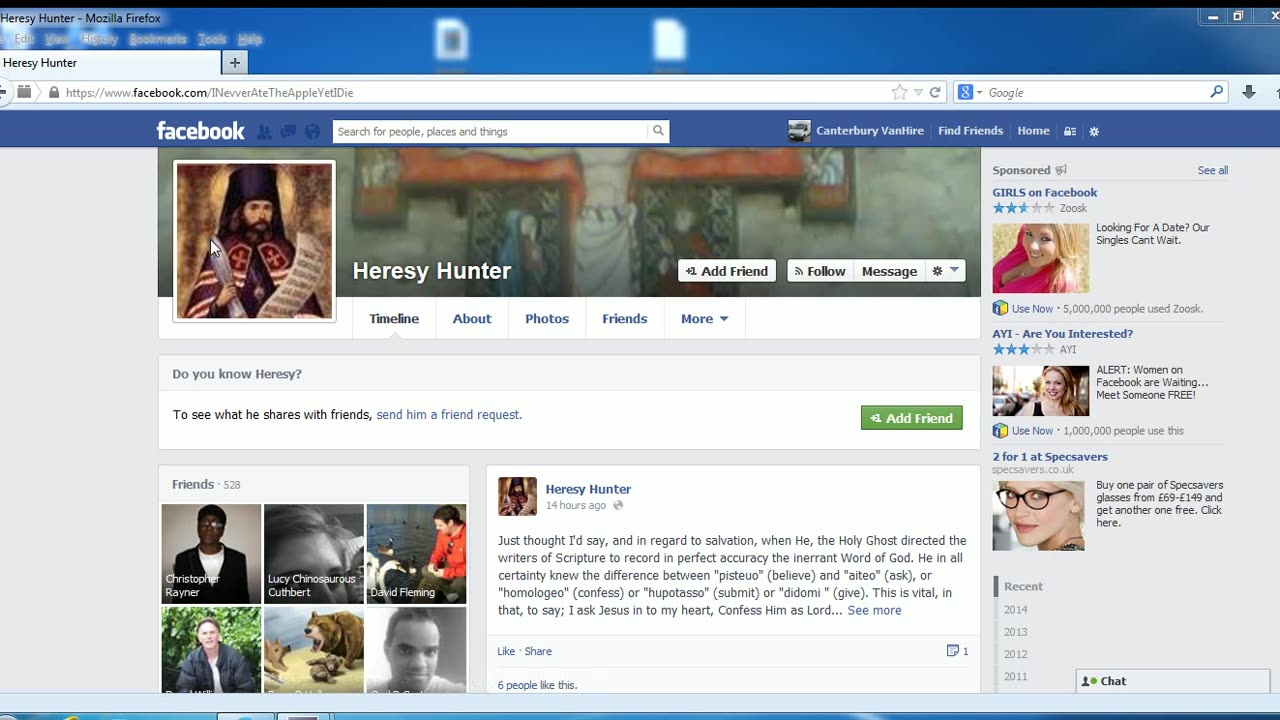
Task: Open comment count icon on post
Action: [x=953, y=651]
